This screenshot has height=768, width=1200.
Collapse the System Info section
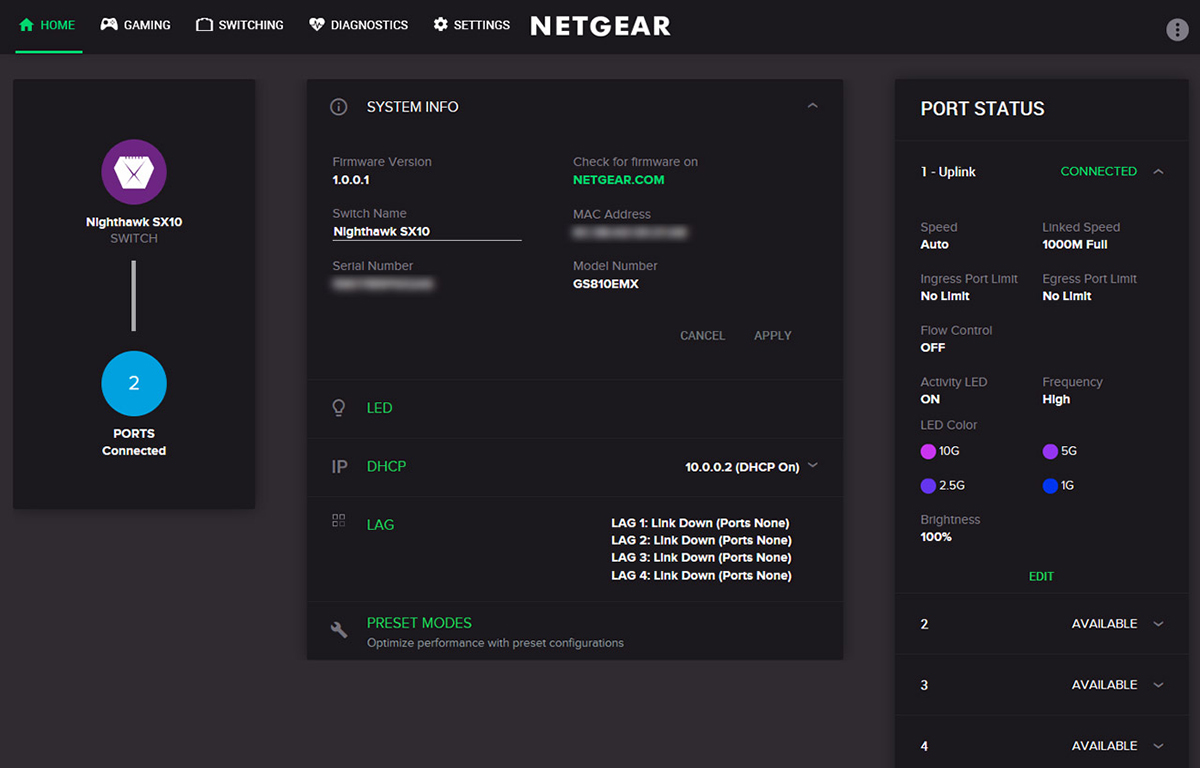(812, 106)
